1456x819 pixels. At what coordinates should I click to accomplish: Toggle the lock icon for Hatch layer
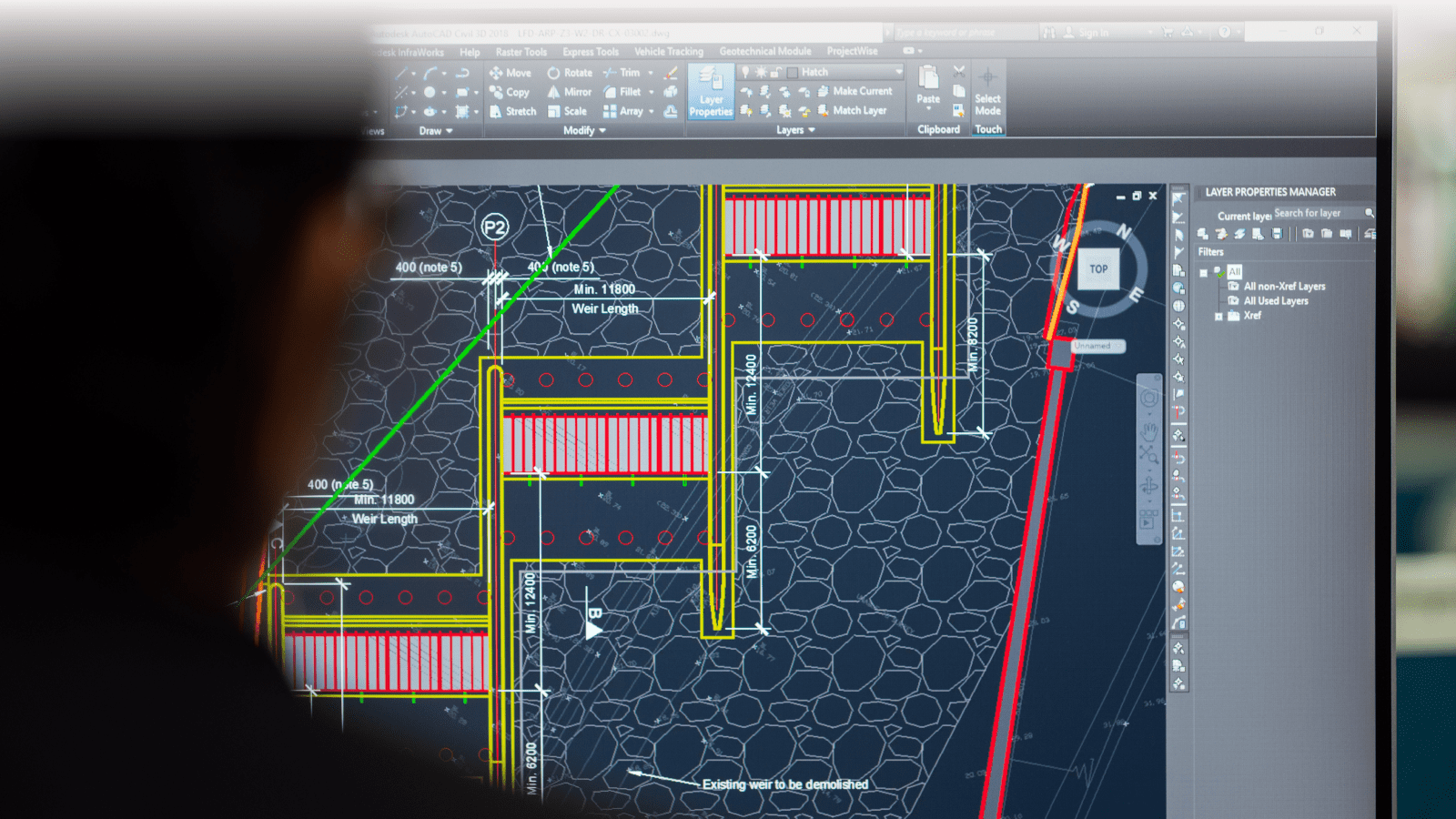point(775,72)
